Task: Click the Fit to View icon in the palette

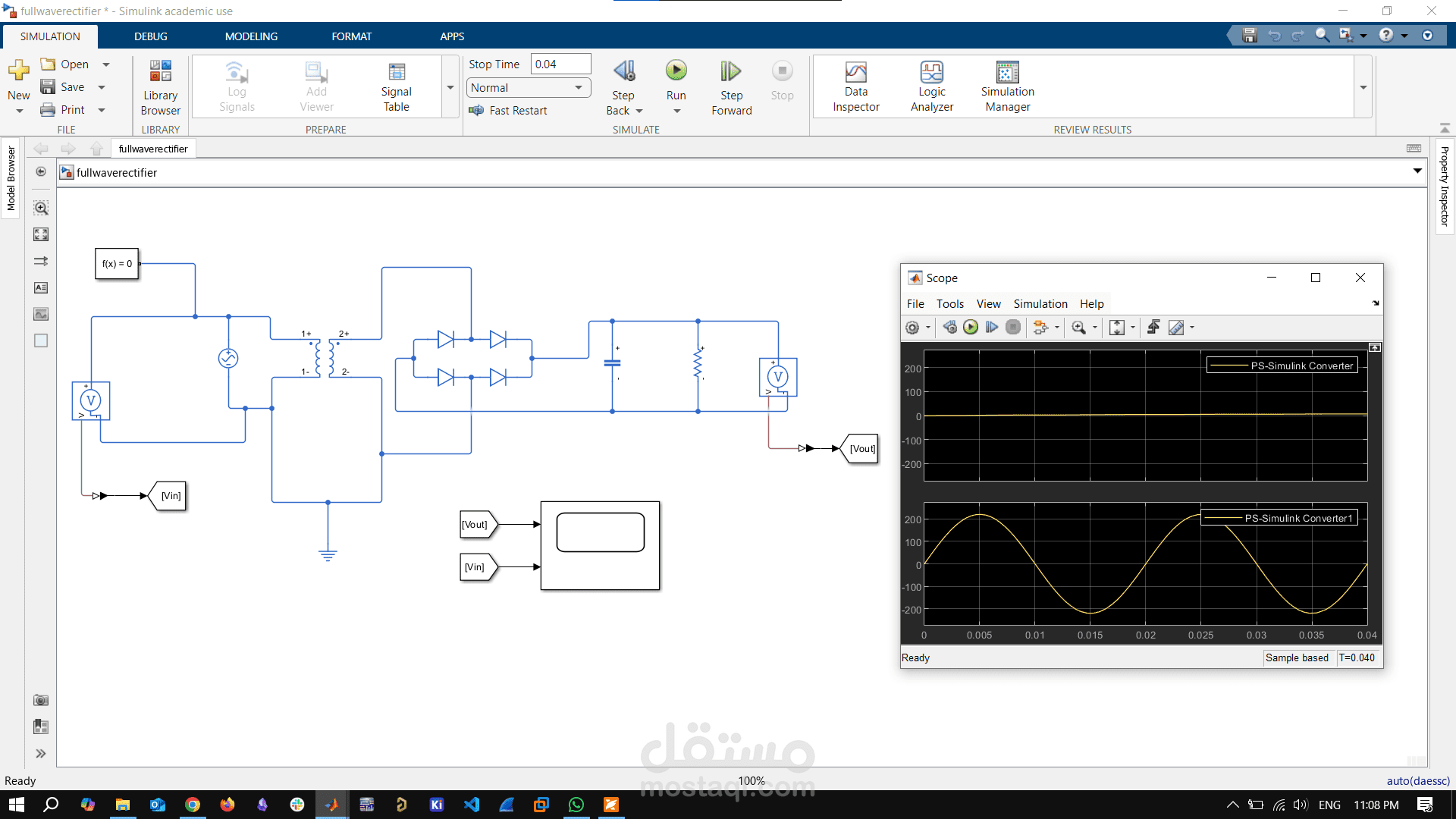Action: coord(41,234)
